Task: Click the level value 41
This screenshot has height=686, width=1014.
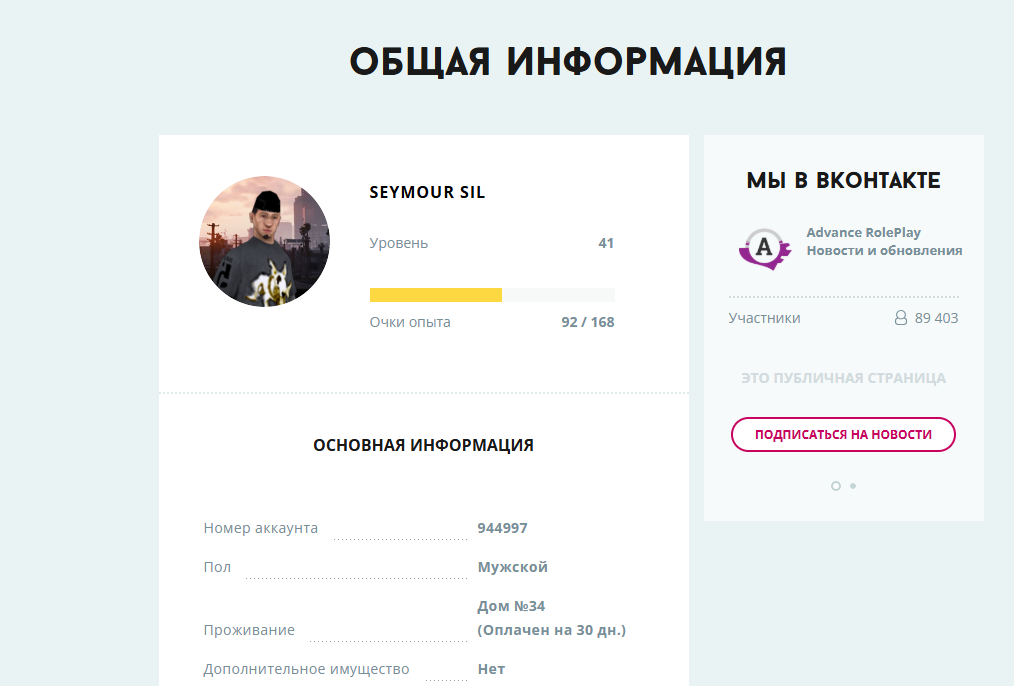Action: [x=606, y=243]
